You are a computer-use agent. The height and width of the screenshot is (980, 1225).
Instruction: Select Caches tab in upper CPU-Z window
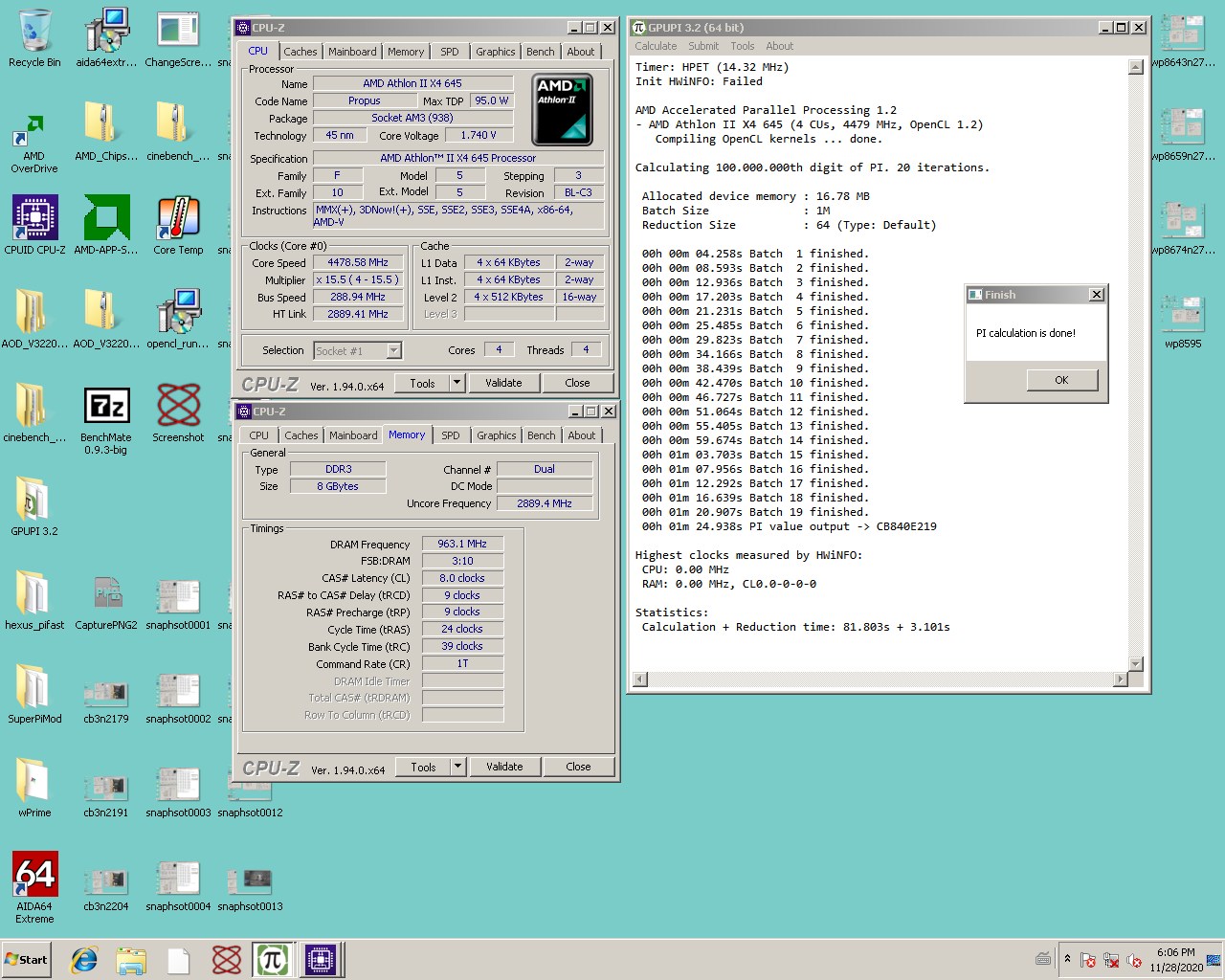pos(301,52)
